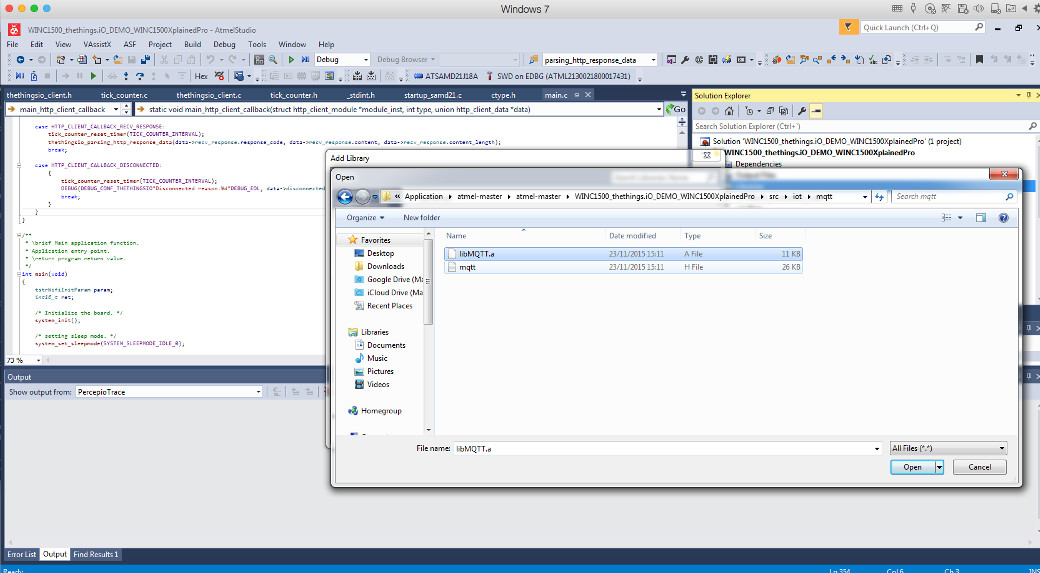1040x573 pixels.
Task: Open the All Files type filter dropdown
Action: 948,448
